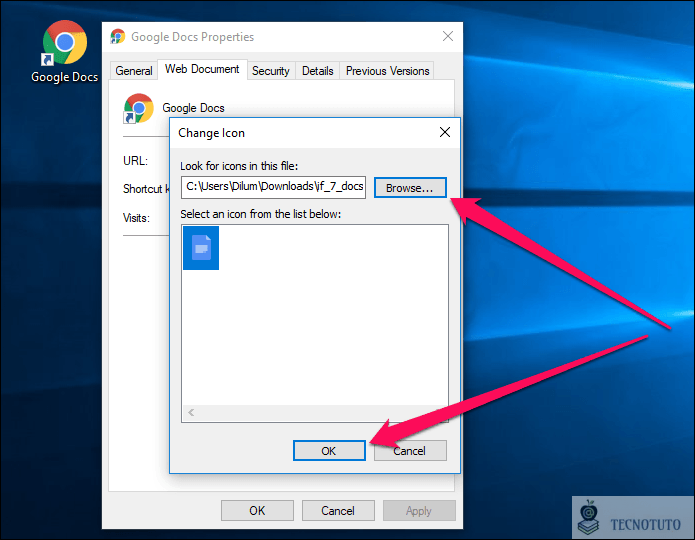
Task: Click 'Look for icons in this file:' label
Action: pyautogui.click(x=239, y=166)
